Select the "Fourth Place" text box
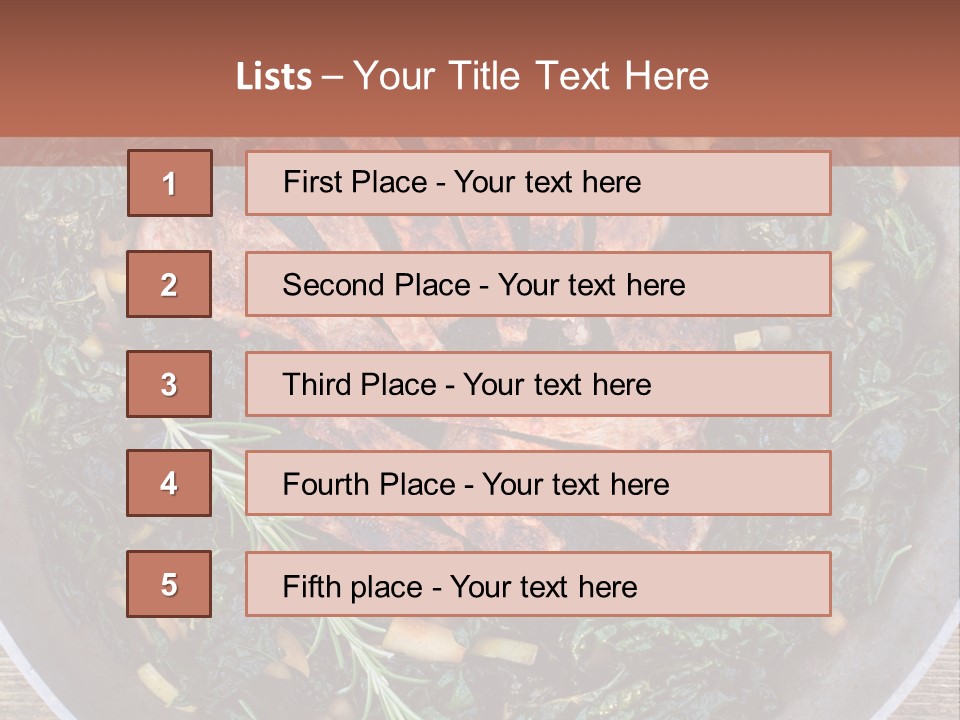960x720 pixels. pyautogui.click(x=538, y=484)
